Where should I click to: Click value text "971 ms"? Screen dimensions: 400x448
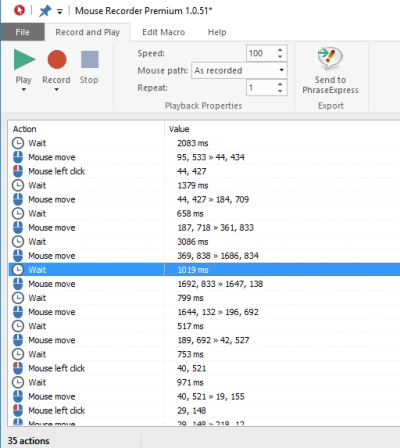tap(190, 382)
